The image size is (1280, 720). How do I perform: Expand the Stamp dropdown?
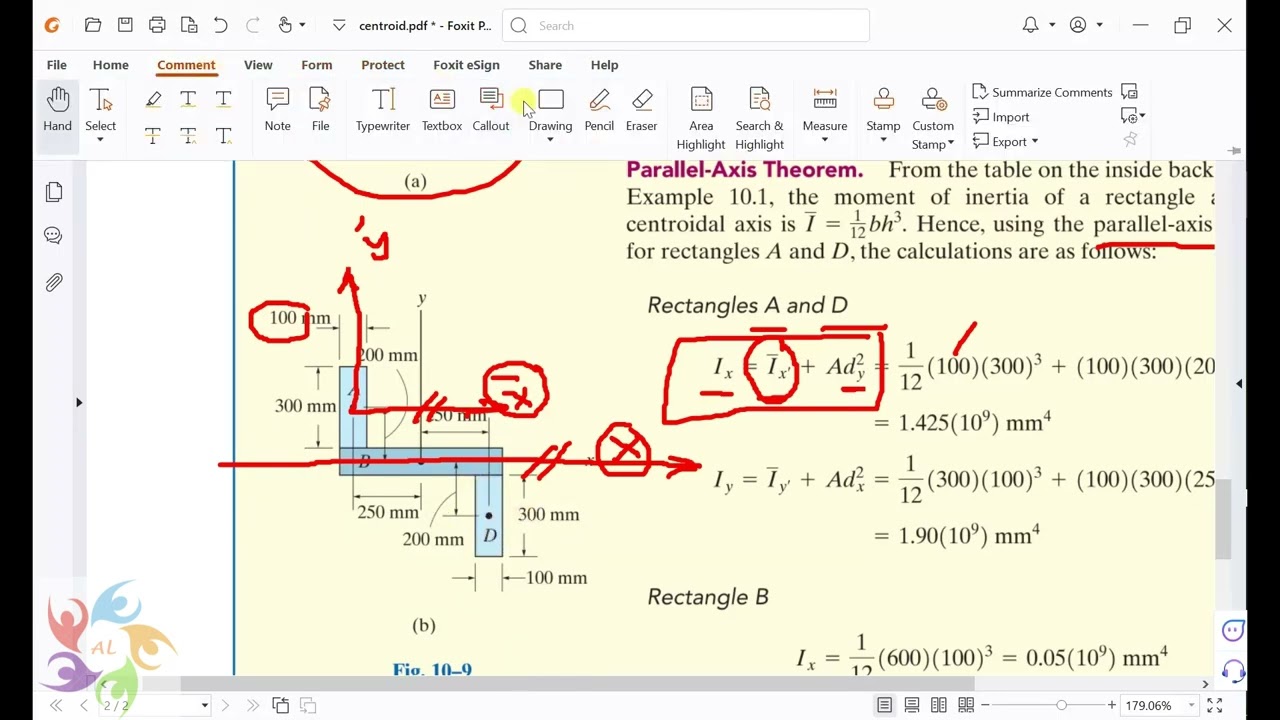coord(883,140)
